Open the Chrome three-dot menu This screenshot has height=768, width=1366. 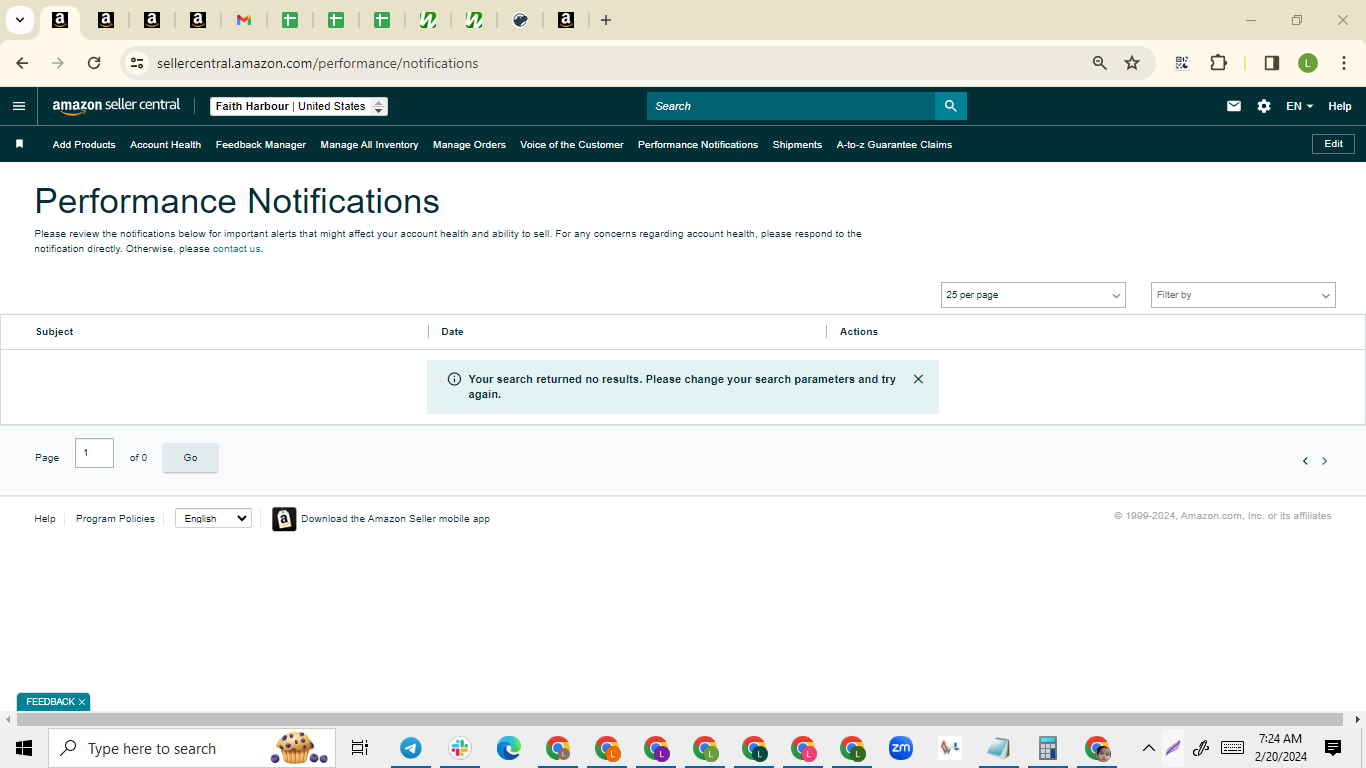pos(1344,63)
